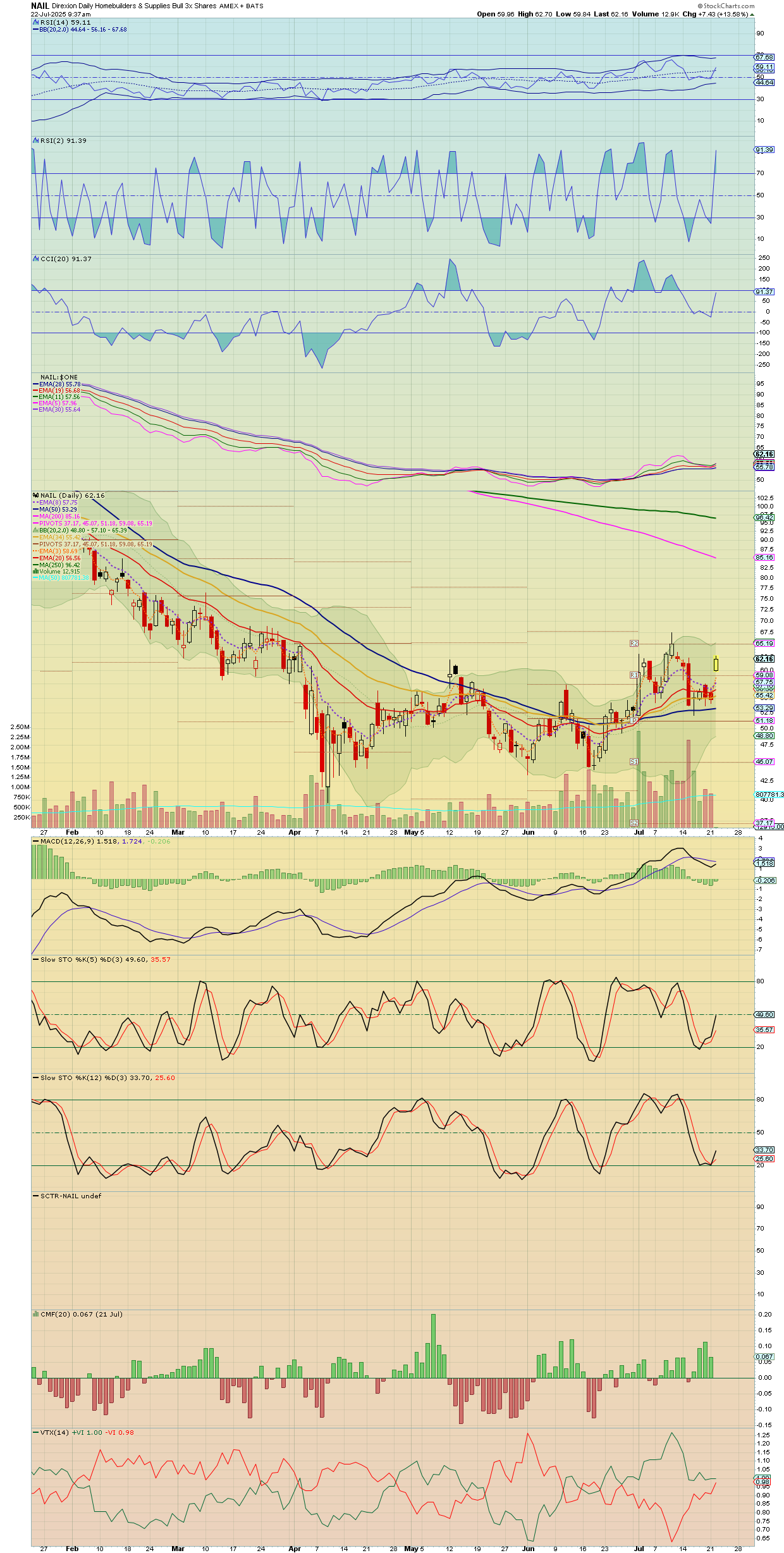The width and height of the screenshot is (784, 1553).
Task: Click the 45.07 pivot value tag on the price axis
Action: coord(764,761)
